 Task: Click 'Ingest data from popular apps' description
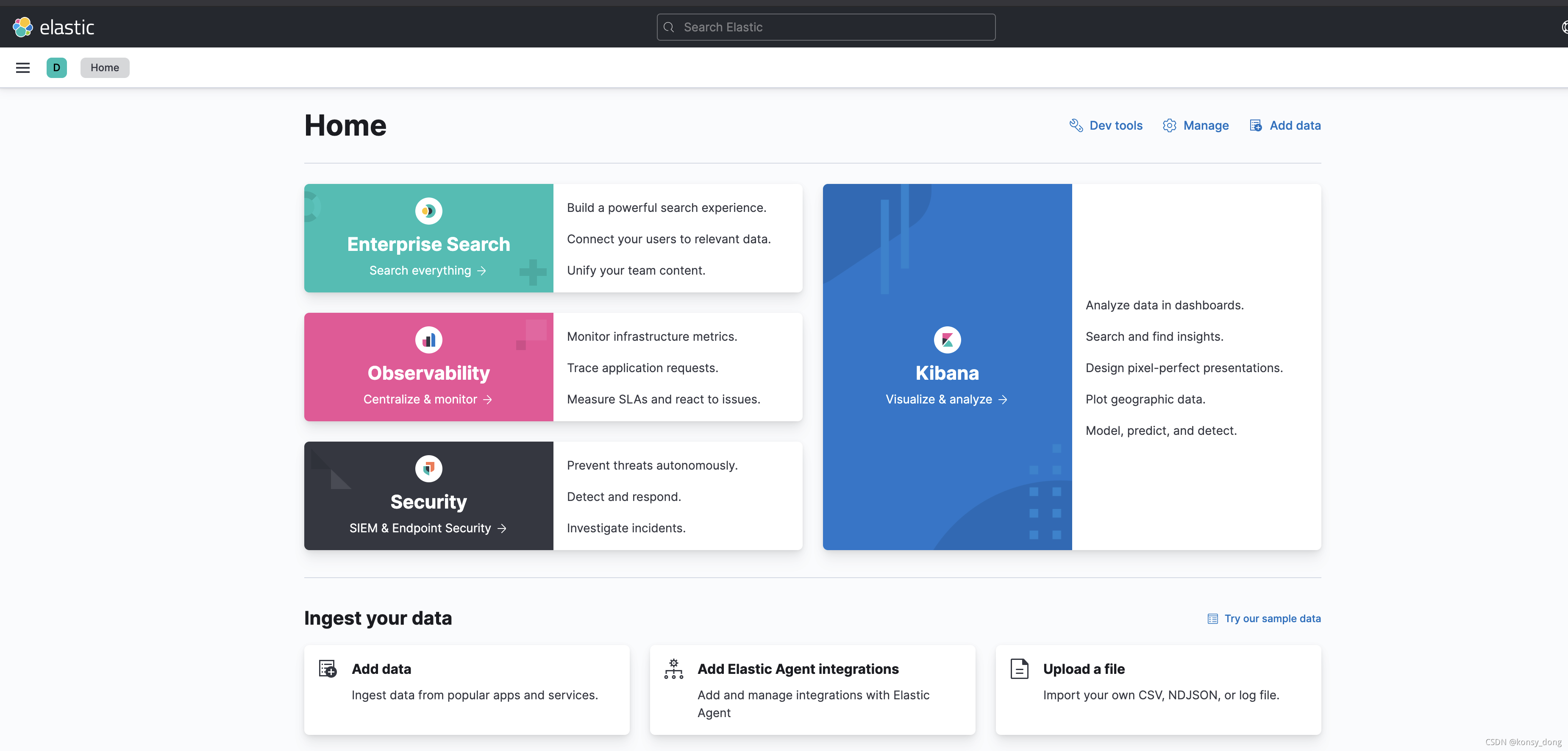tap(475, 695)
